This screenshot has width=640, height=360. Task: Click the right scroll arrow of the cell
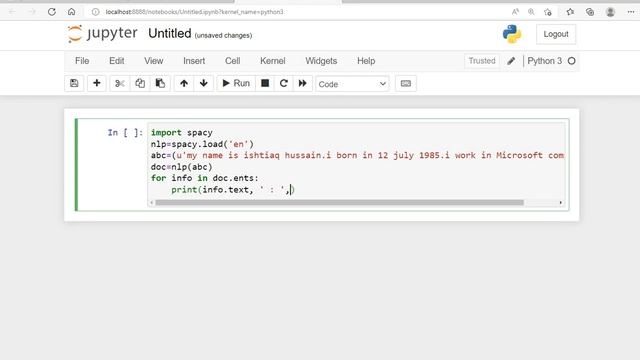coord(561,202)
